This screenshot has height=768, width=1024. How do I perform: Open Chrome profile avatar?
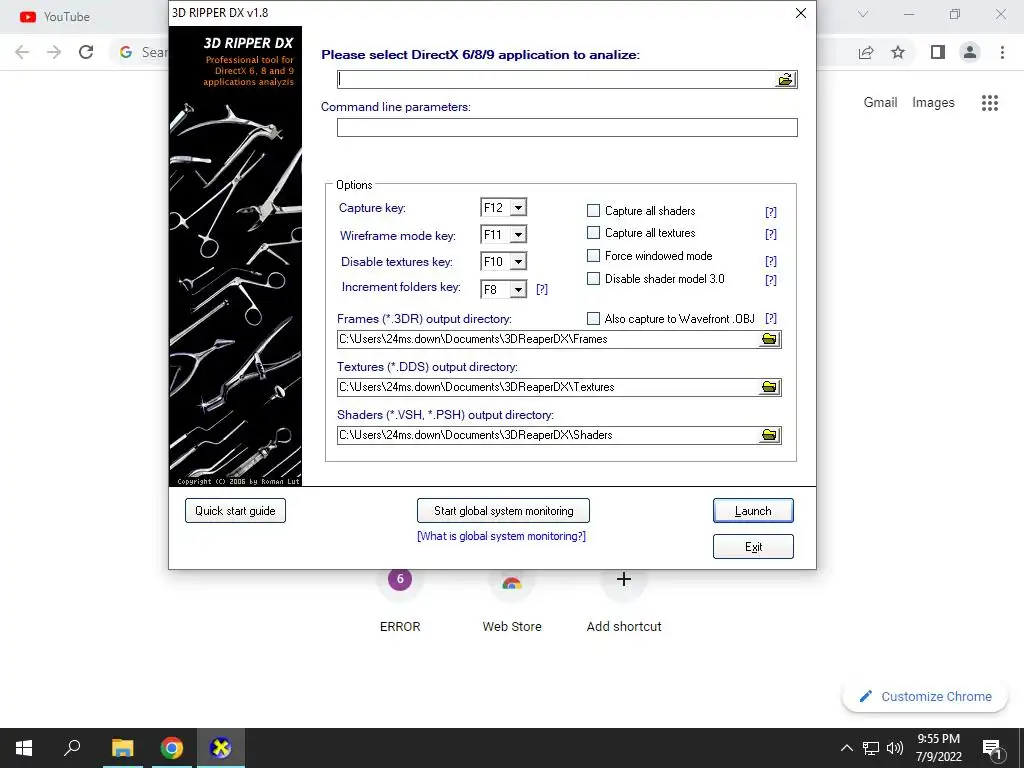pyautogui.click(x=970, y=52)
